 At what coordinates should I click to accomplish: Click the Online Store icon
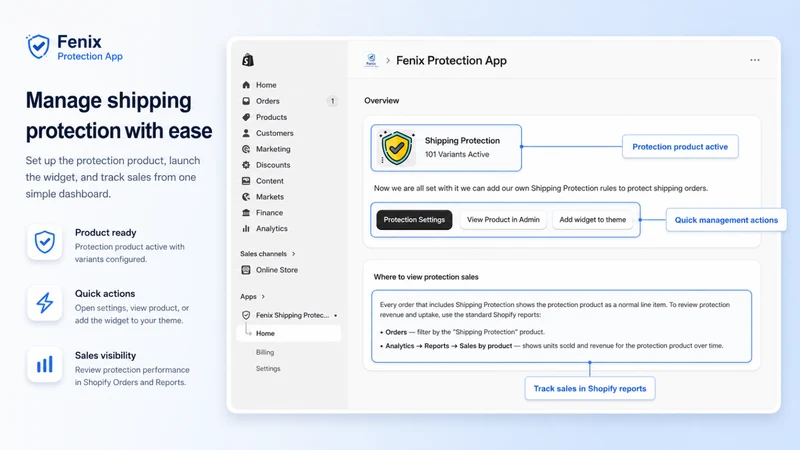coord(246,270)
